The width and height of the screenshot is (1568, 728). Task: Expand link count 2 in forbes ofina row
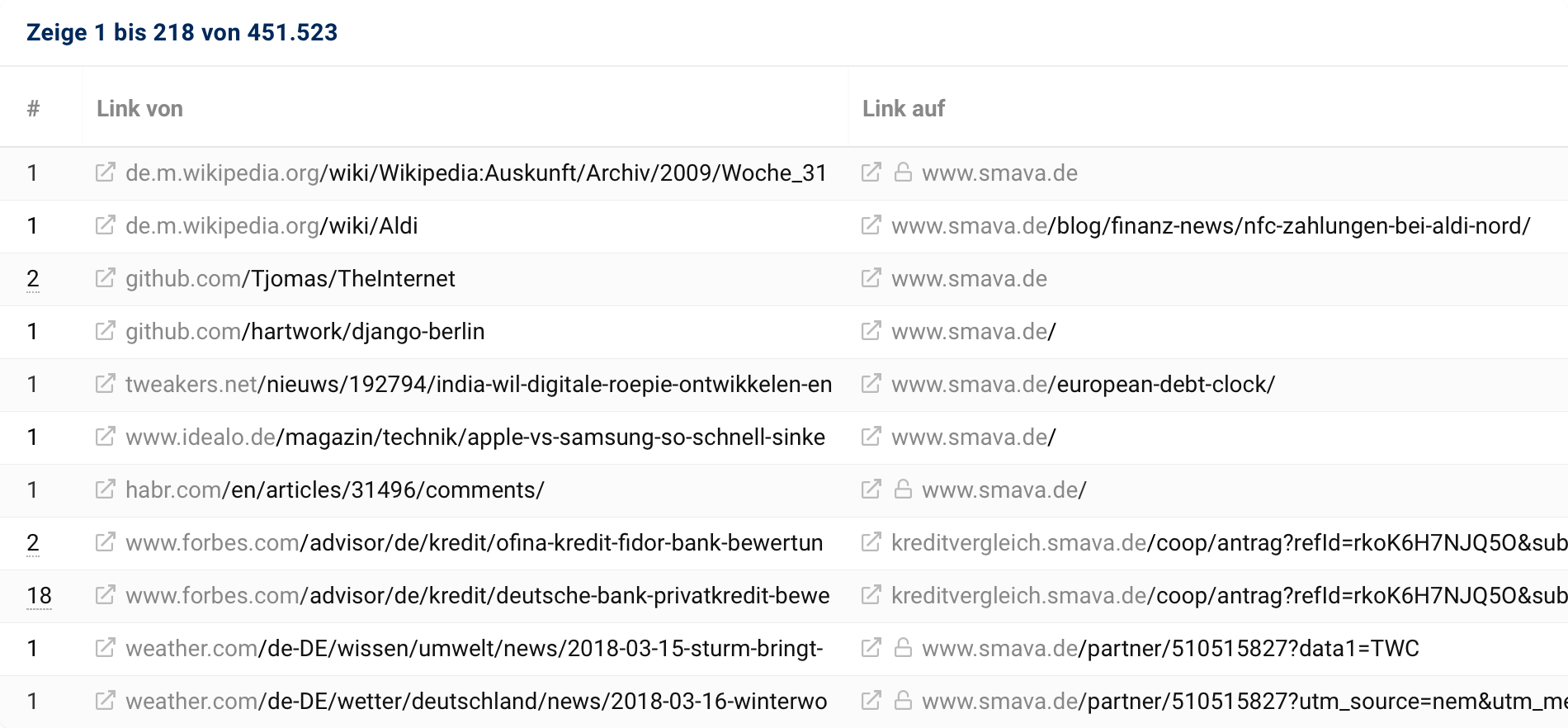coord(33,543)
